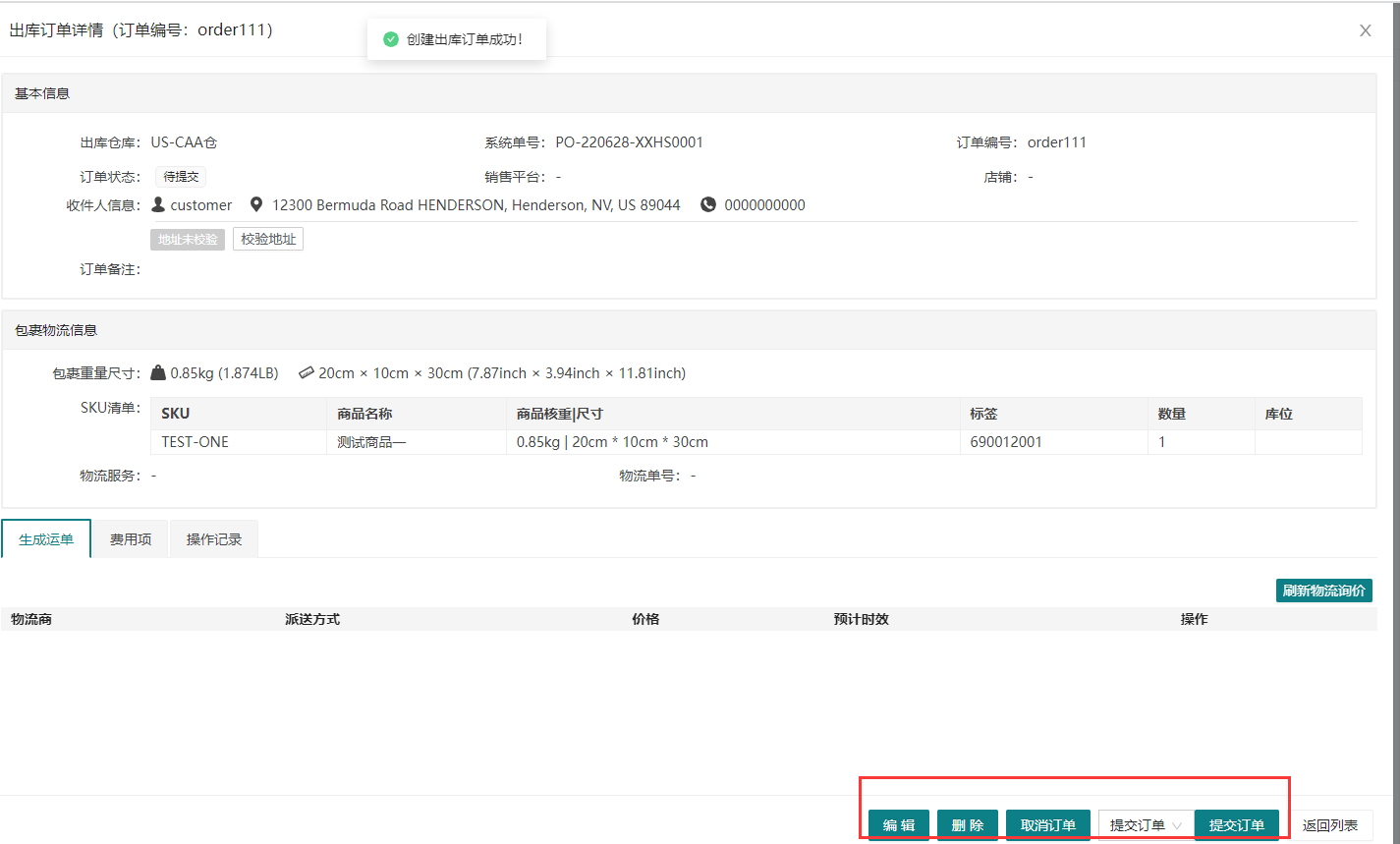Click the phone icon beside 0000000000

point(708,205)
